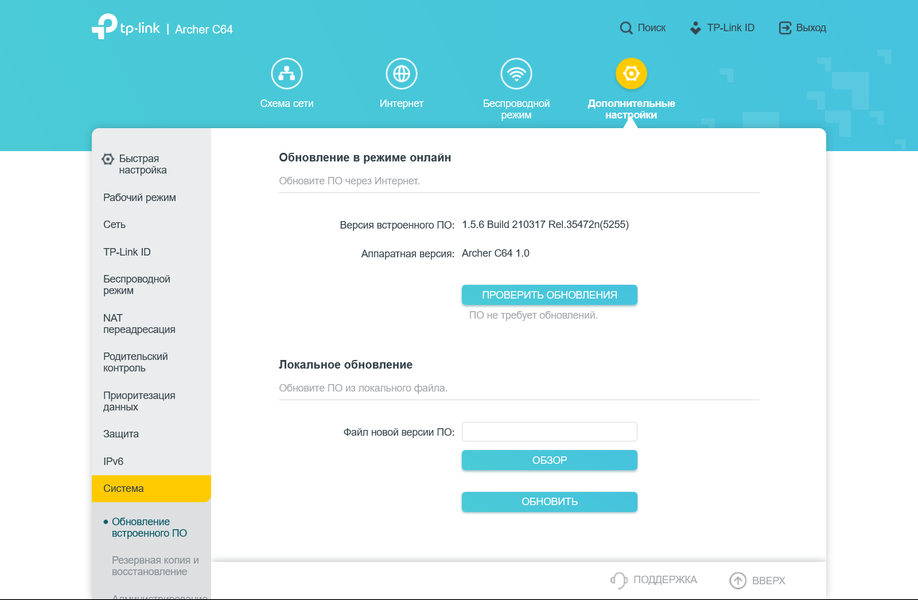
Task: Click the Быстрая настройка gear icon in sidebar
Action: tap(108, 159)
